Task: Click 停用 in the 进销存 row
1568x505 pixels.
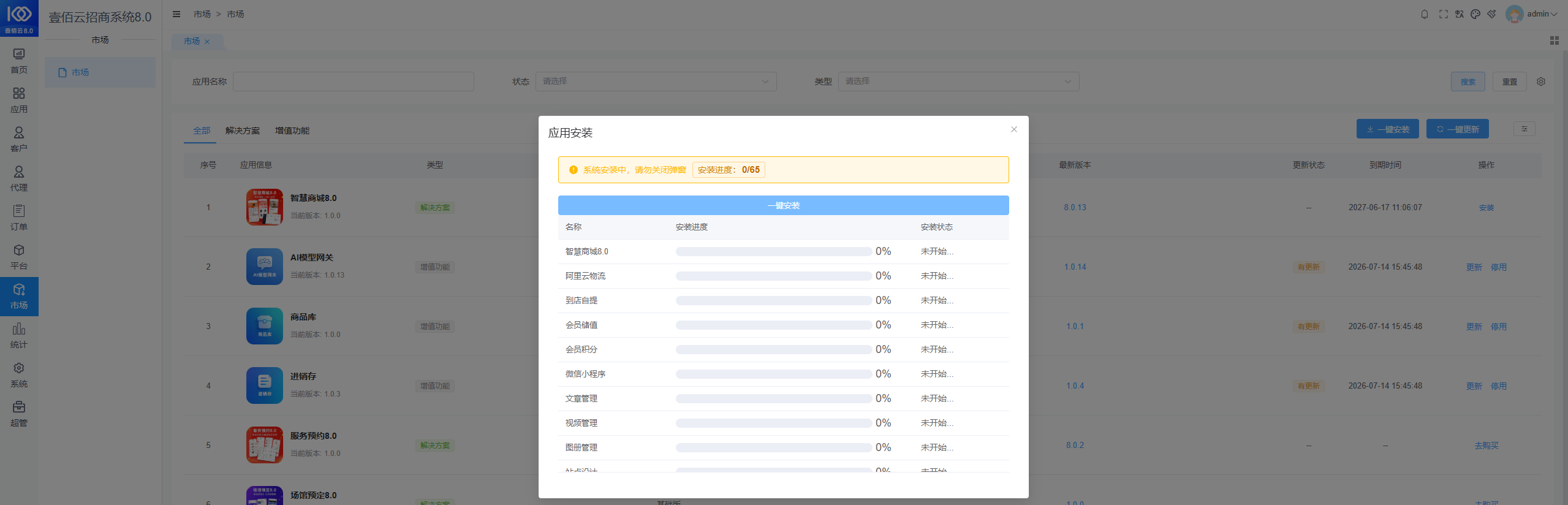Action: point(1499,386)
